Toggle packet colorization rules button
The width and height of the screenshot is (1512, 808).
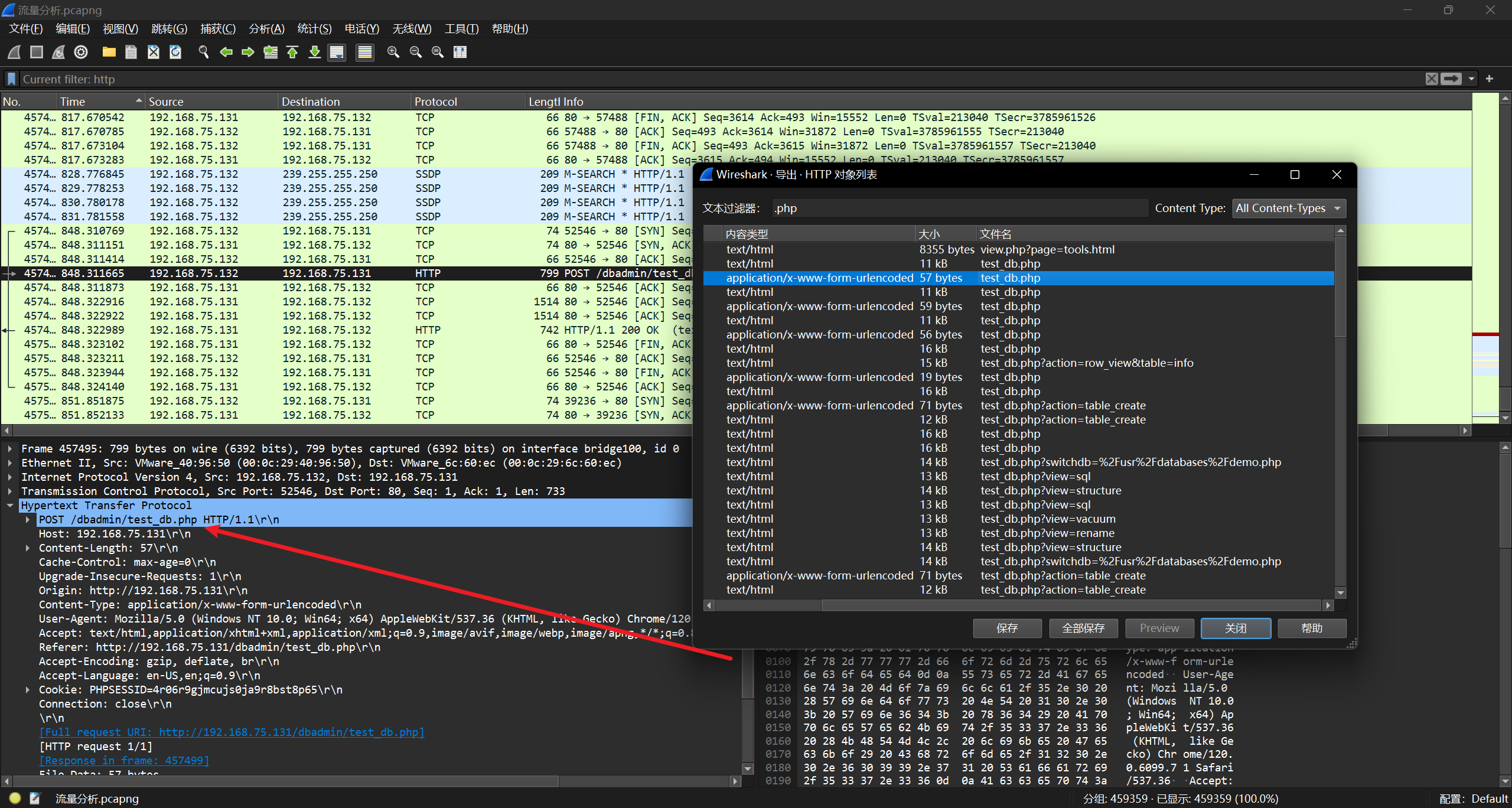click(365, 53)
